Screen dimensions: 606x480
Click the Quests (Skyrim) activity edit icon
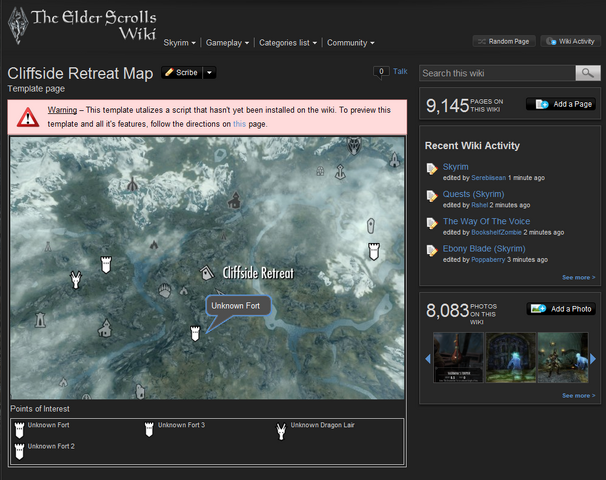point(431,196)
